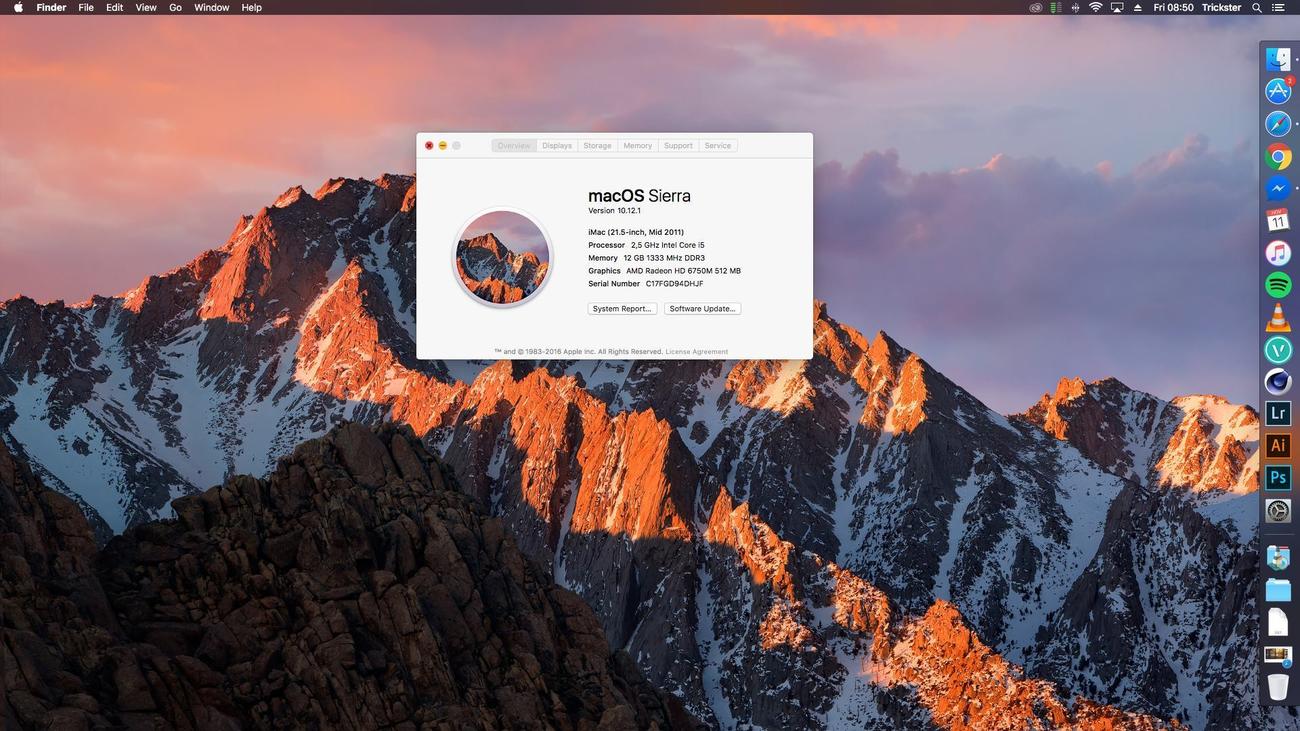Viewport: 1300px width, 731px height.
Task: Click the Fri 08:50 clock
Action: [1173, 7]
